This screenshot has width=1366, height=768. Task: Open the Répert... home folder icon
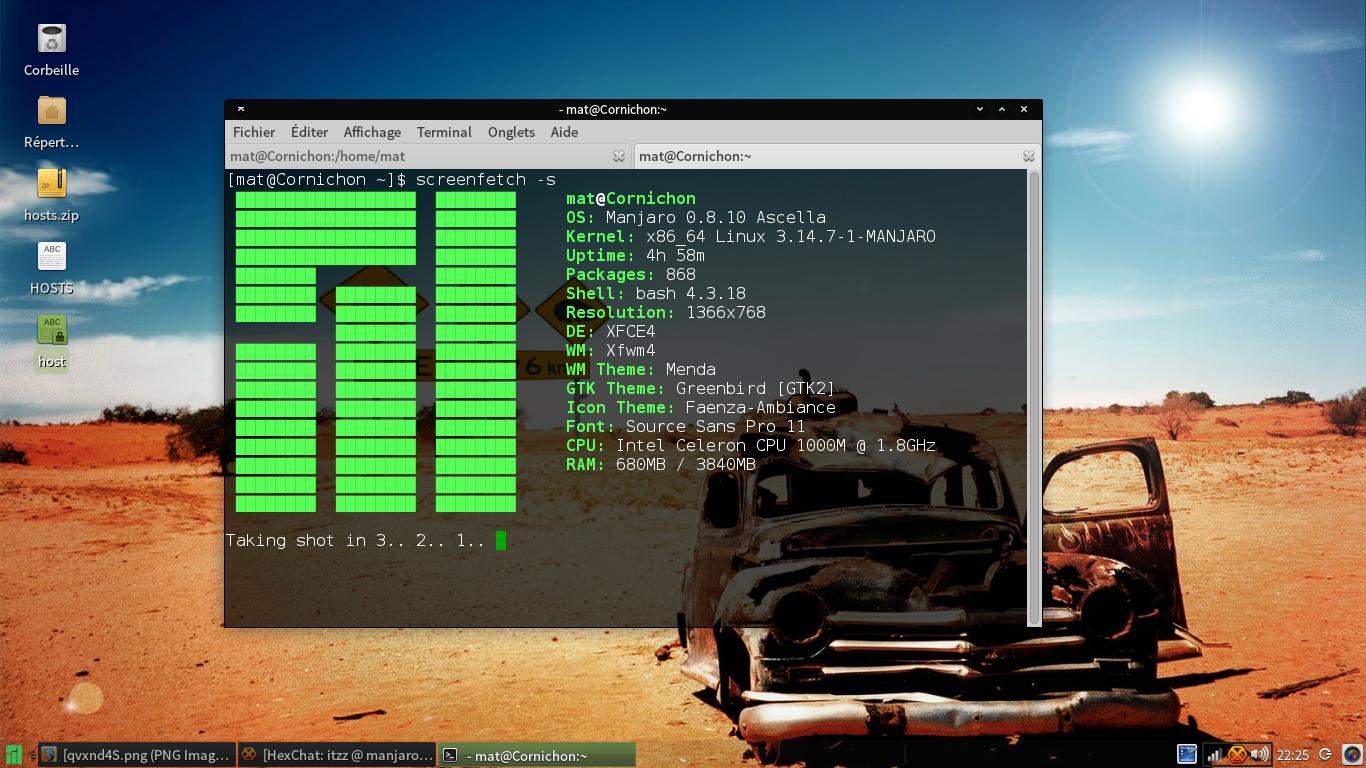coord(52,112)
